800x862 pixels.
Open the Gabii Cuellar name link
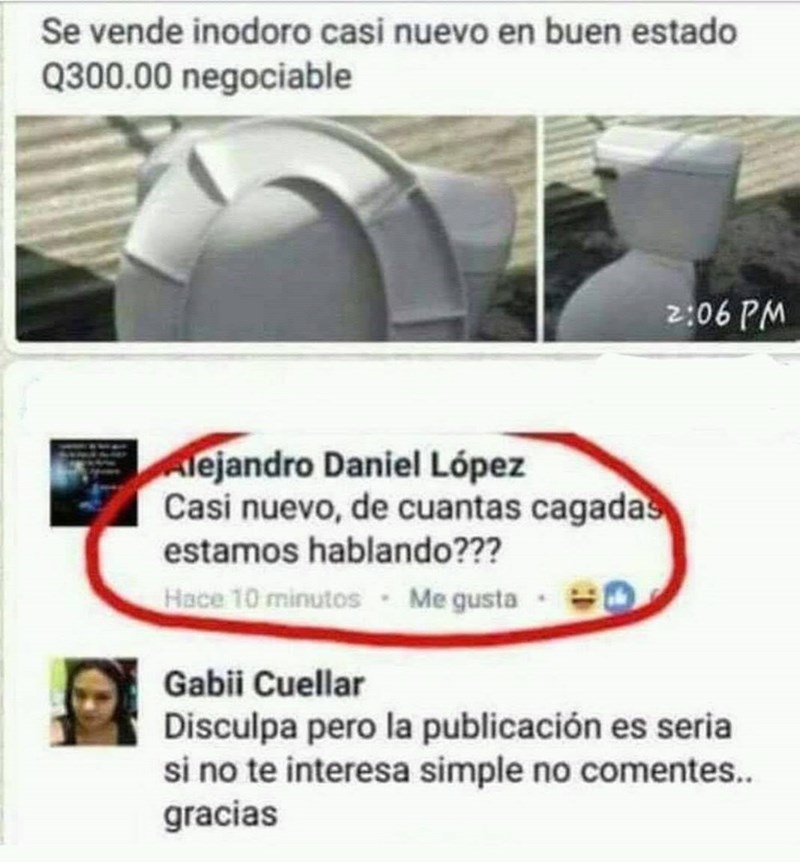tap(264, 685)
